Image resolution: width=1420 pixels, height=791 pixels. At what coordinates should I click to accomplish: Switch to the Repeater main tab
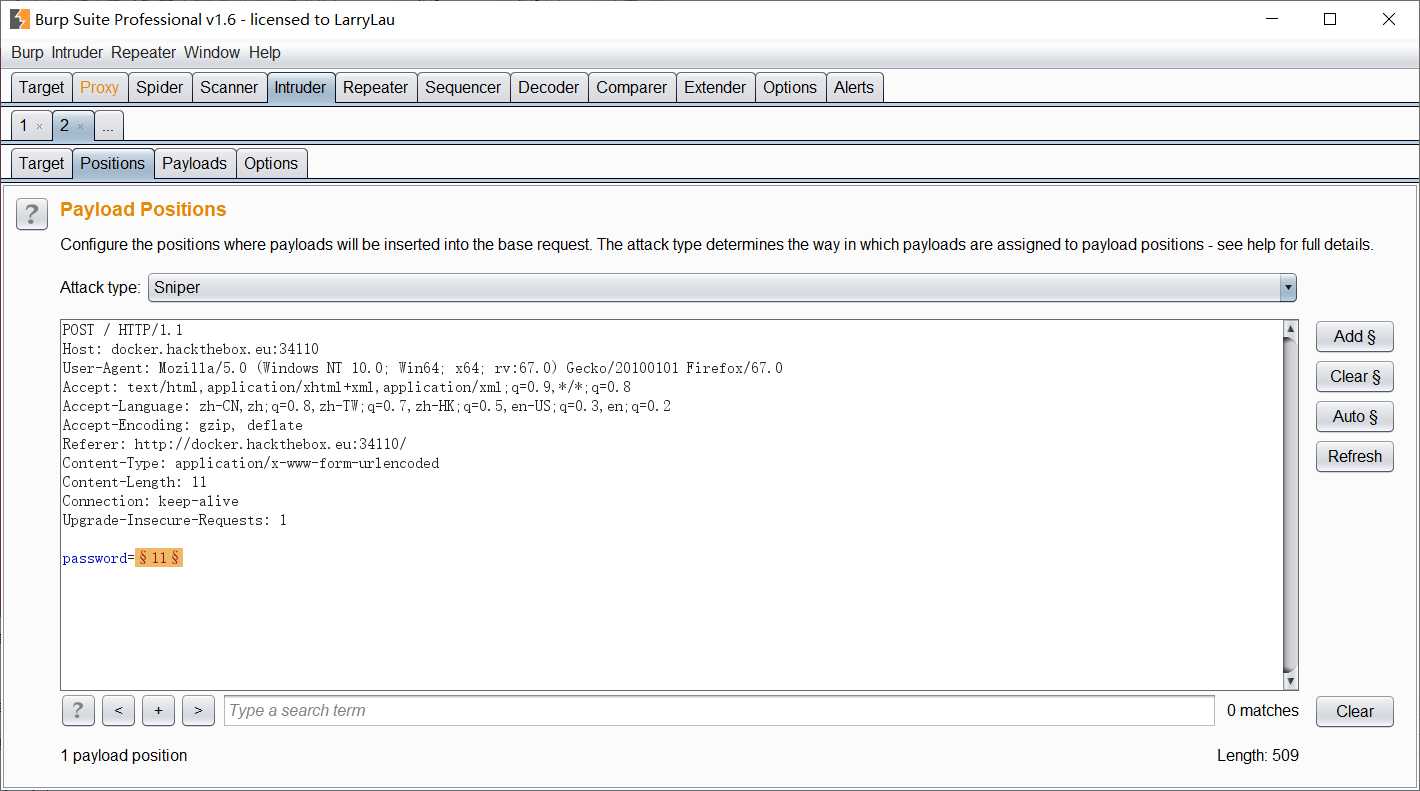[375, 87]
